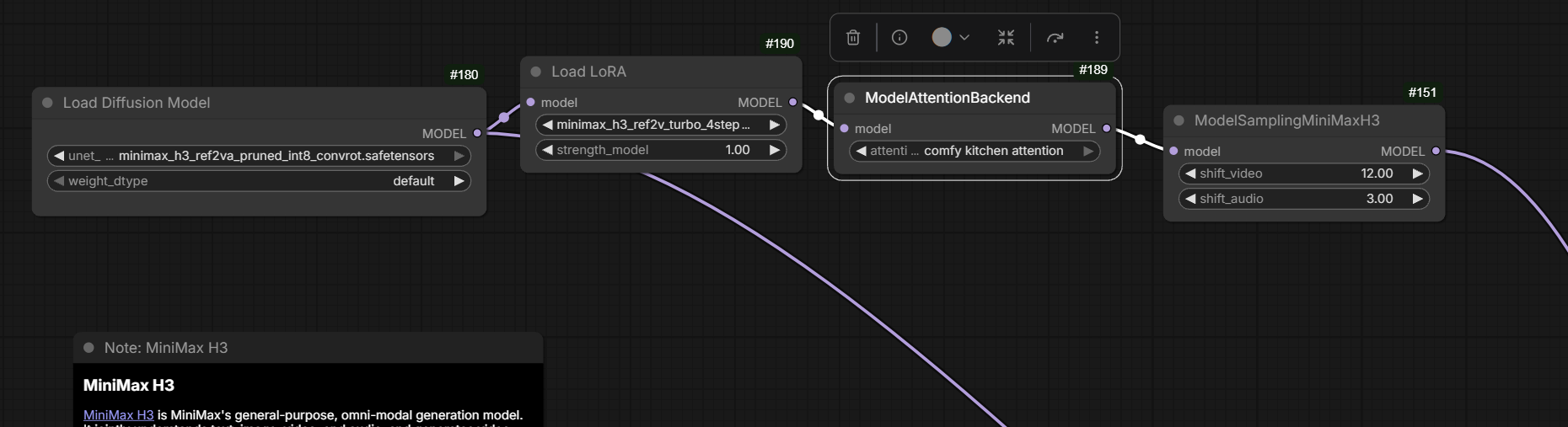
Task: Click link reroute dot between LoRA and AttentionBackend
Action: [818, 115]
